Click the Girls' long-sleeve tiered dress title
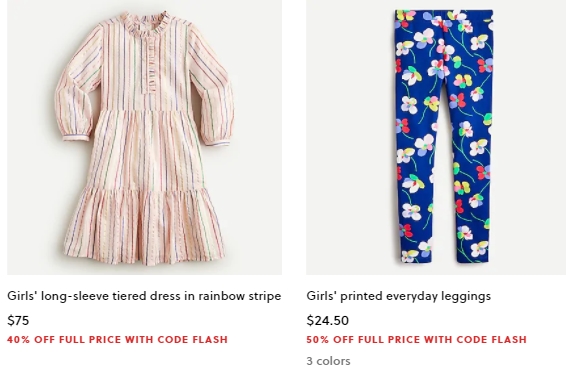566x370 pixels. coord(144,296)
